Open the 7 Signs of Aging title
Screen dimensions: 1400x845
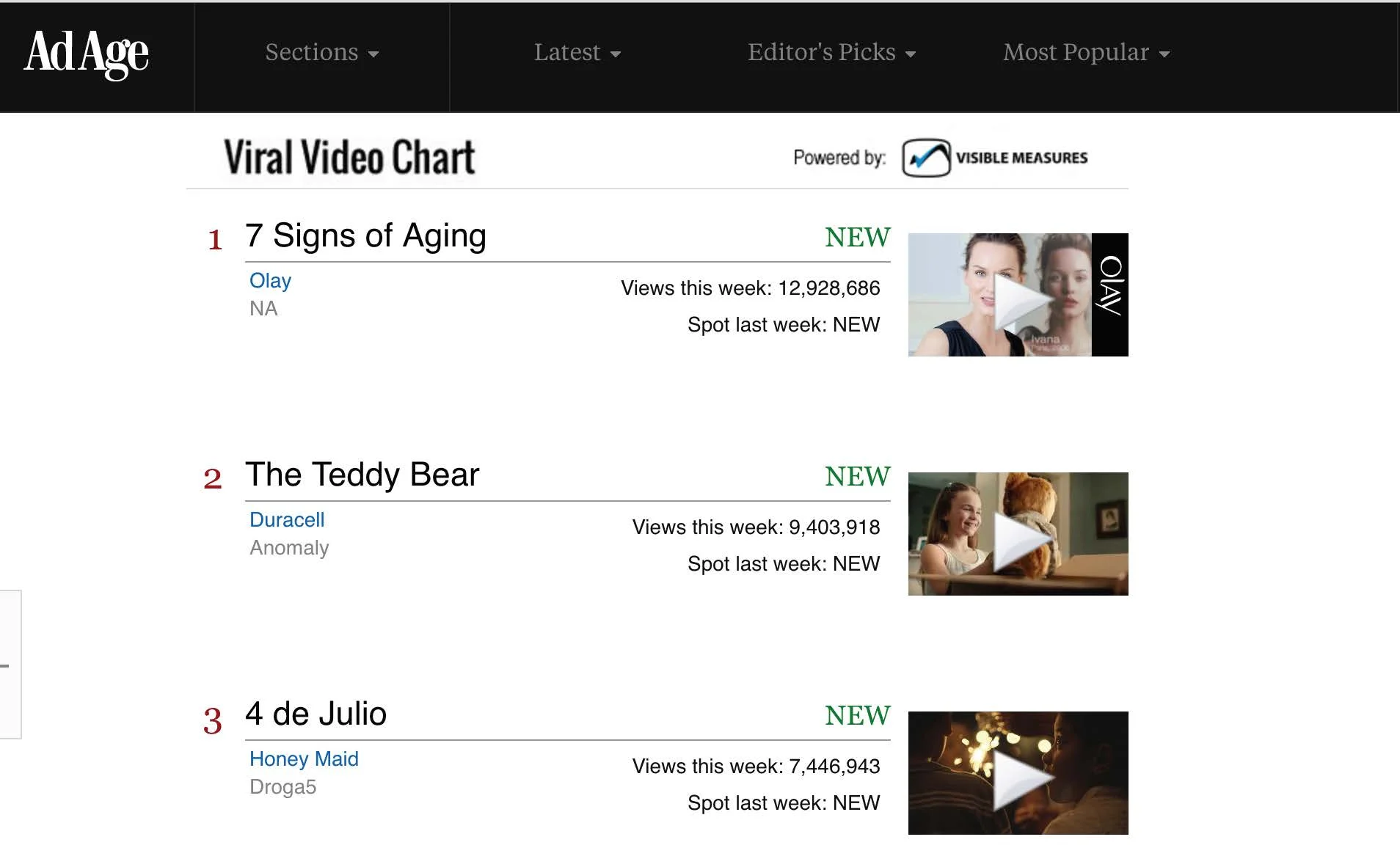pos(365,235)
